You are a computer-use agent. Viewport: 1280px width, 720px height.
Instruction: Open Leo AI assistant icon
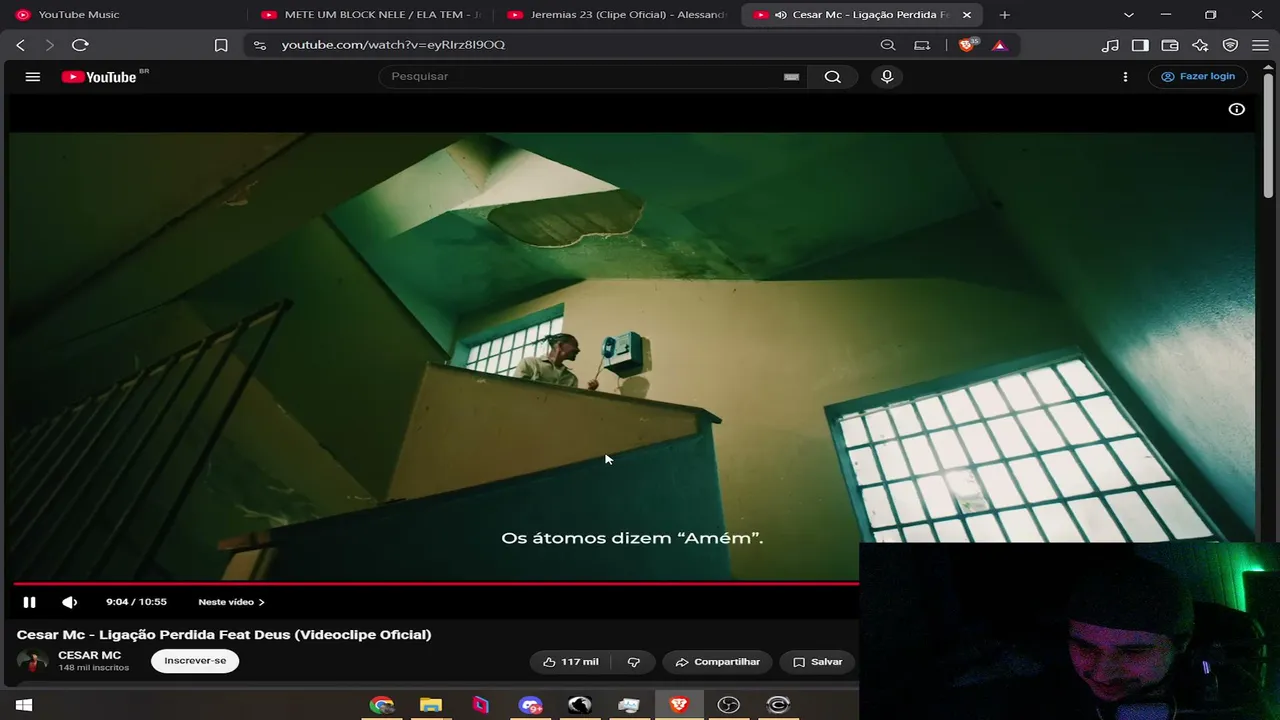pyautogui.click(x=1200, y=45)
